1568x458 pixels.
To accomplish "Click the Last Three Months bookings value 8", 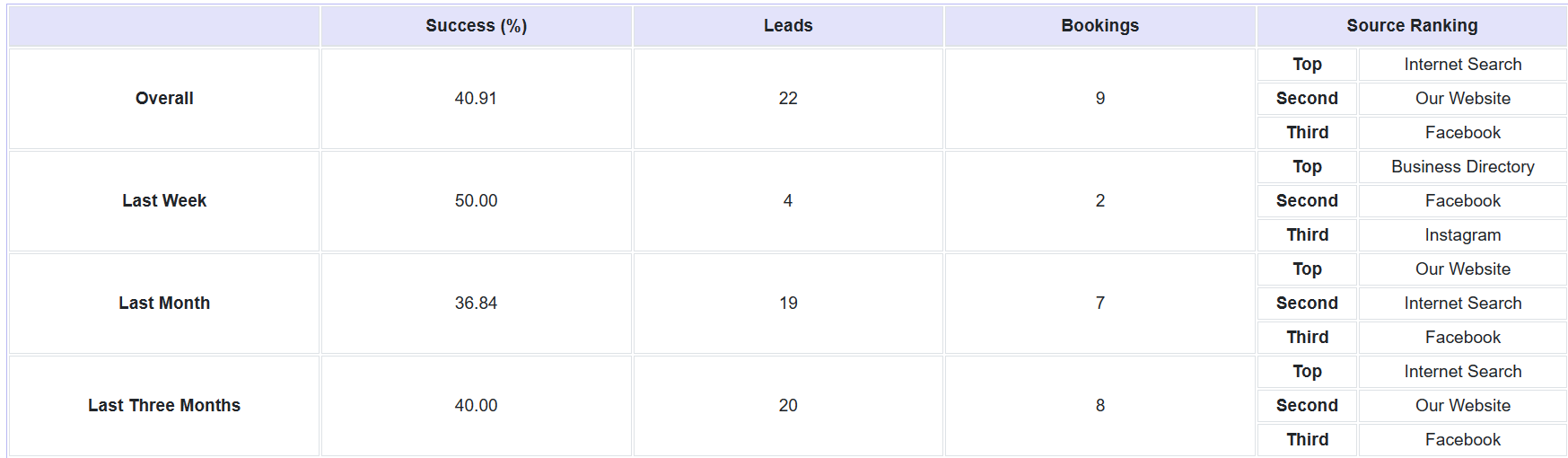I will [x=1099, y=406].
